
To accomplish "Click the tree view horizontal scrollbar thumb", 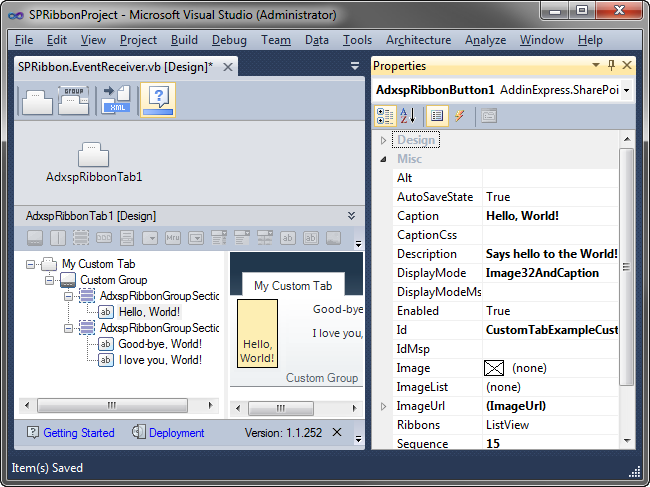I will [x=112, y=405].
